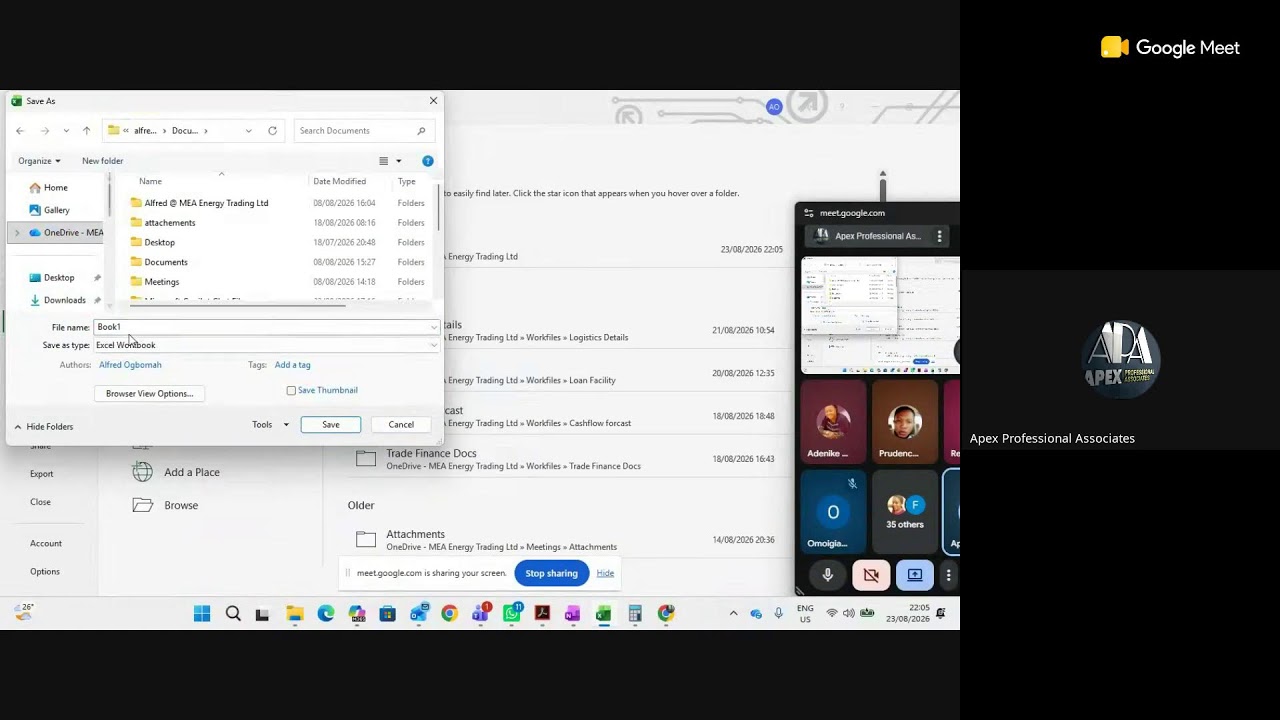Image resolution: width=1280 pixels, height=720 pixels.
Task: Select Close in Excel backstage menu
Action: 40,502
